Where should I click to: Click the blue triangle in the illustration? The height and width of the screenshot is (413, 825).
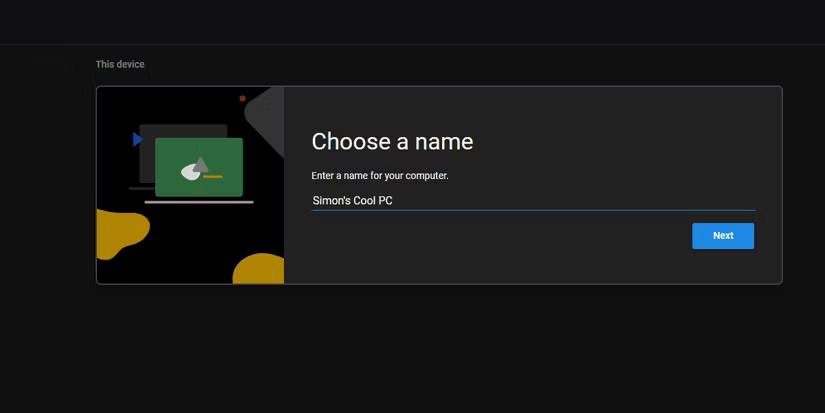137,140
